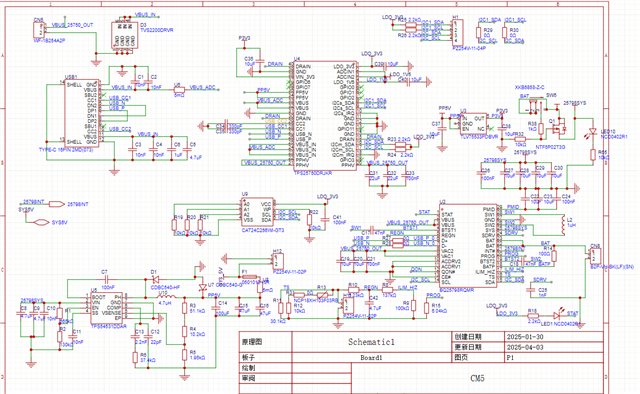
Task: Click the C7 100nF capacitor
Action: (x=106, y=280)
